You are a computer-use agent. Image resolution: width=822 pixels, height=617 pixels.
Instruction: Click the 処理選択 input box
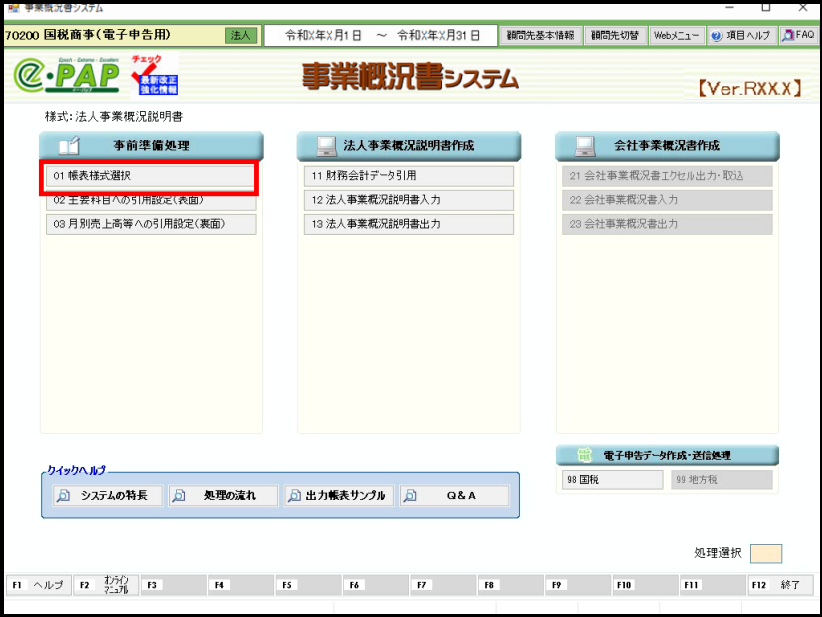pos(766,553)
